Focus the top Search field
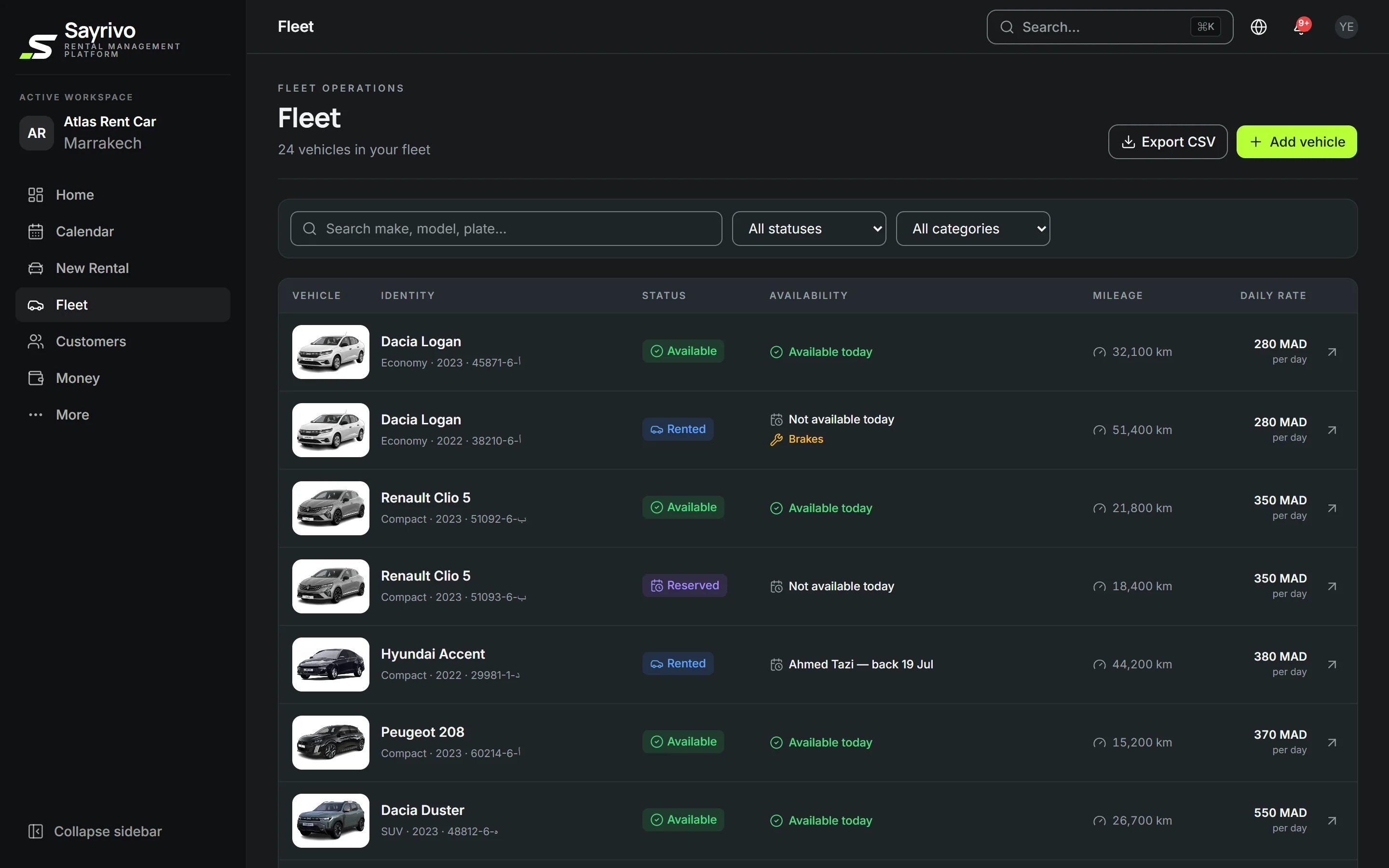The image size is (1389, 868). pos(1109,27)
